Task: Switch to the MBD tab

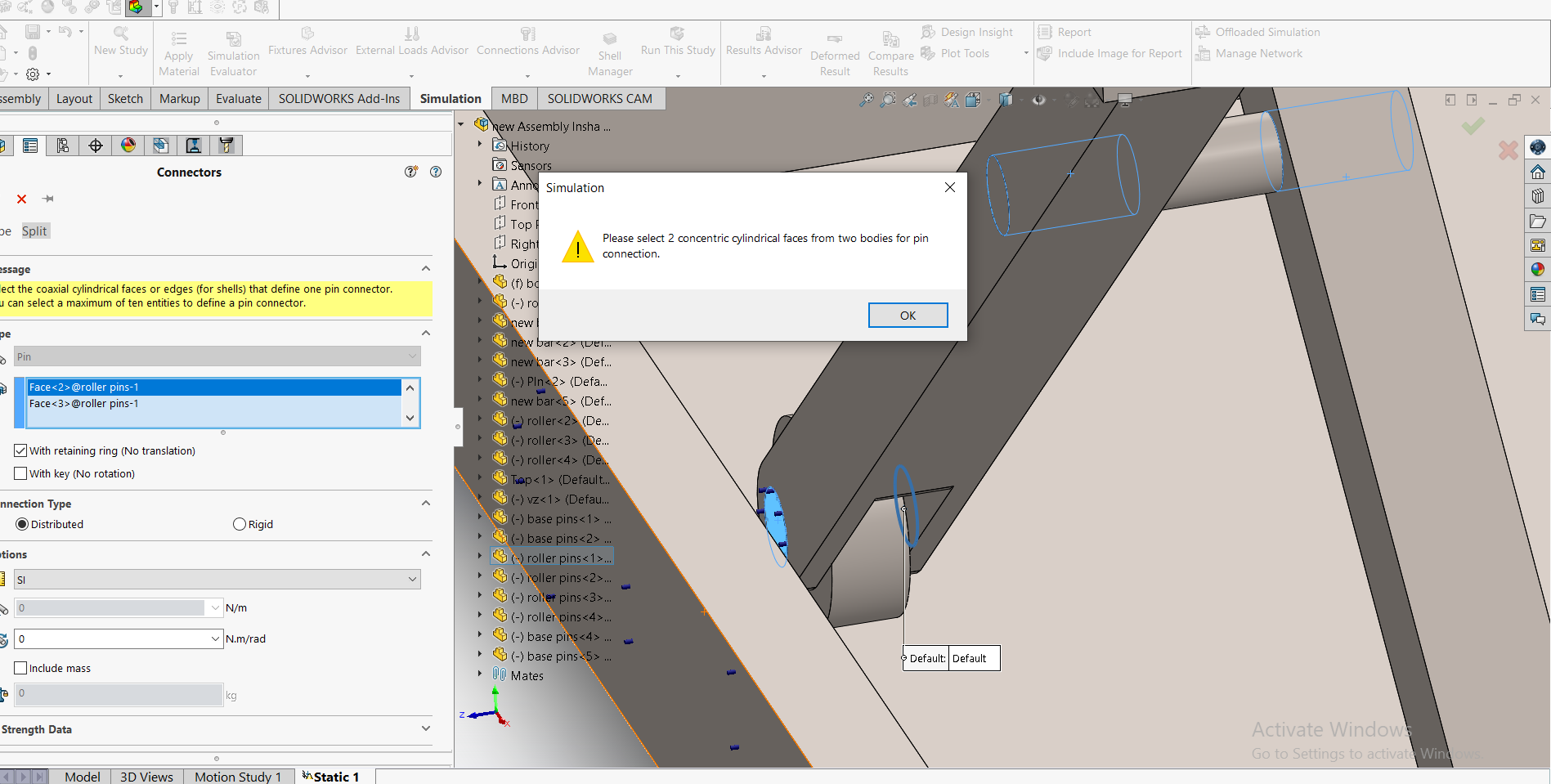Action: [514, 98]
